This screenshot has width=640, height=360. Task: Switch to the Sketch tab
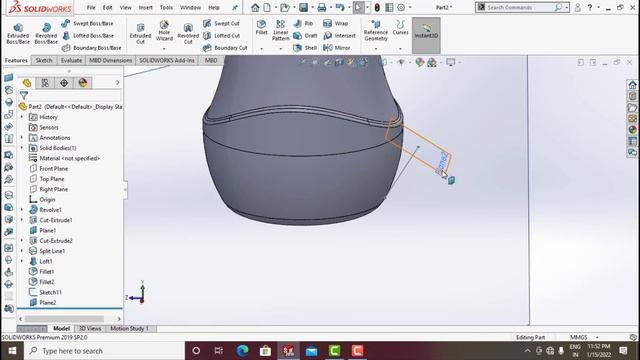point(44,60)
